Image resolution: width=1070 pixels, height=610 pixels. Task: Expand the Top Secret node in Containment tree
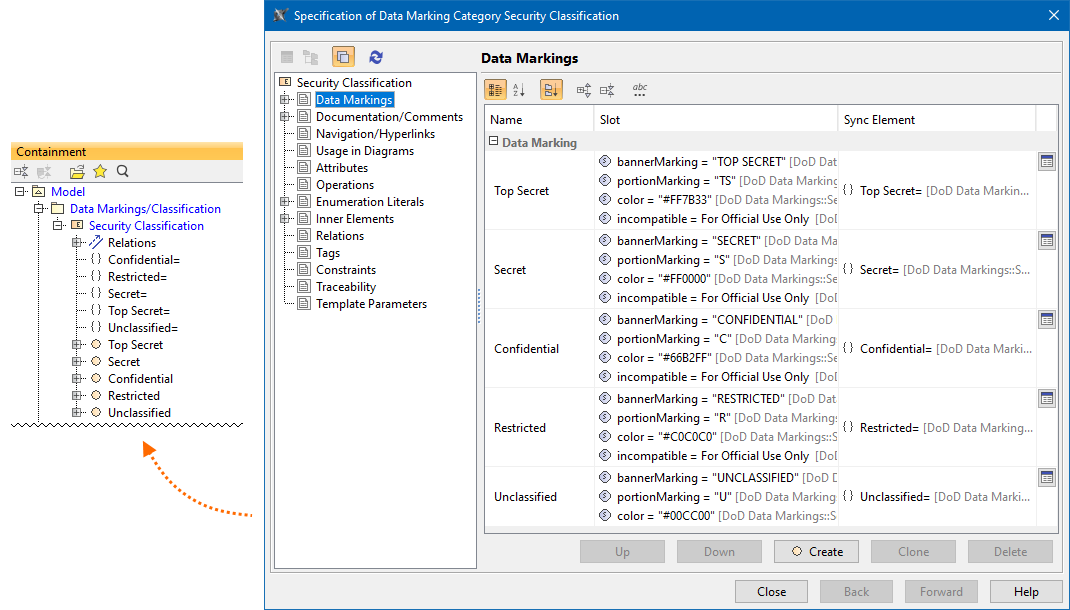77,345
